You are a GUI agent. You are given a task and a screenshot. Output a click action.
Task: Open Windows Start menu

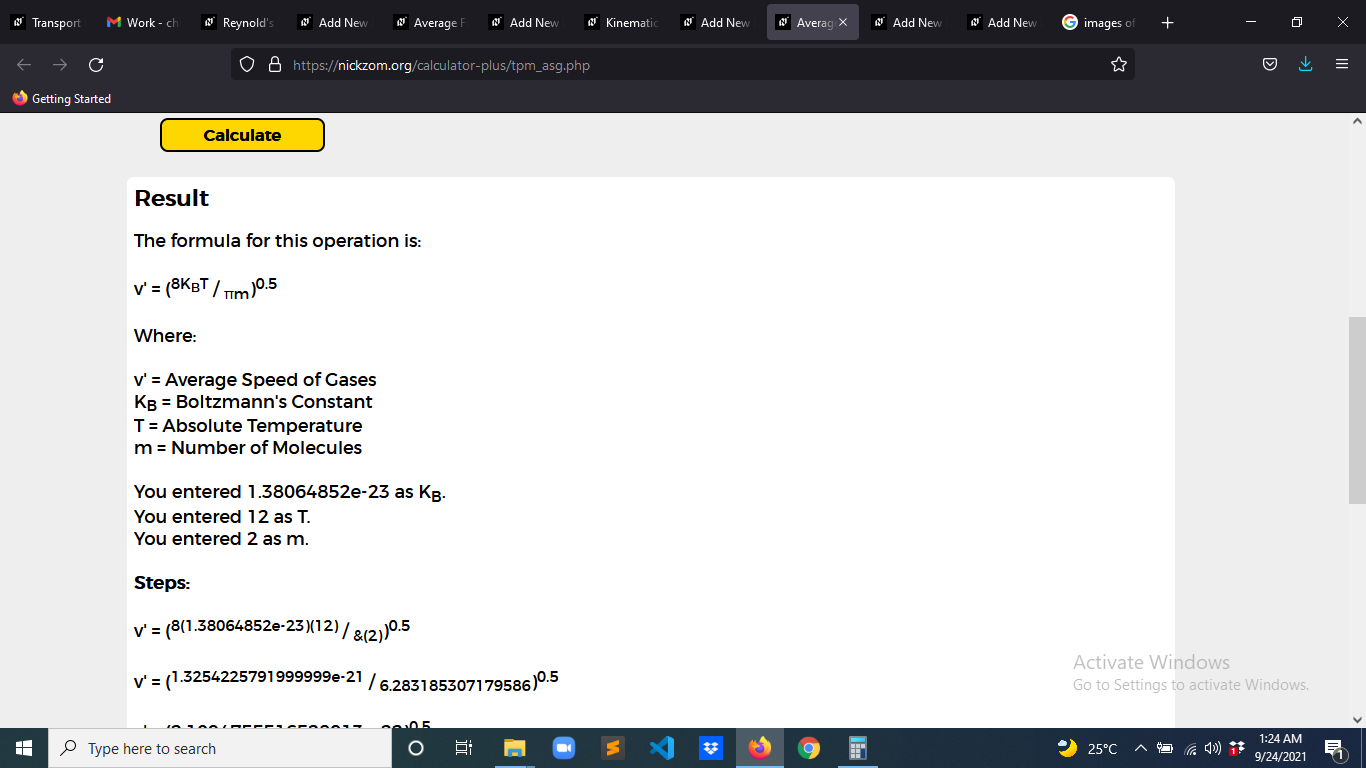click(24, 748)
